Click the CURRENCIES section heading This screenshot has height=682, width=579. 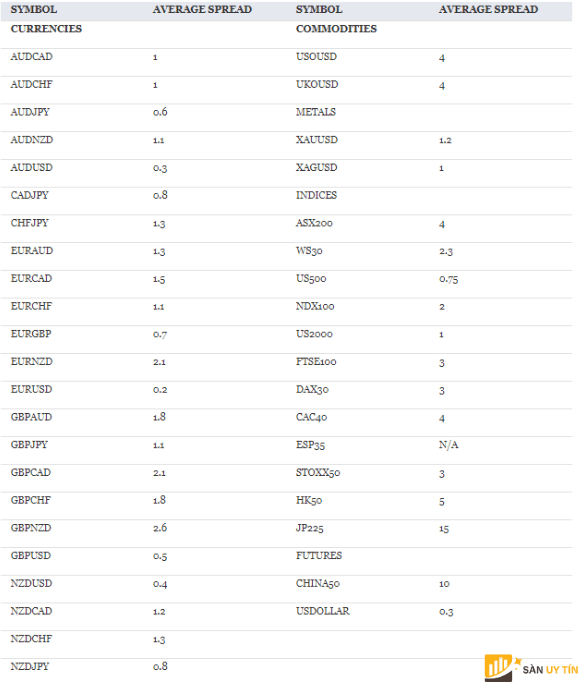(x=46, y=29)
